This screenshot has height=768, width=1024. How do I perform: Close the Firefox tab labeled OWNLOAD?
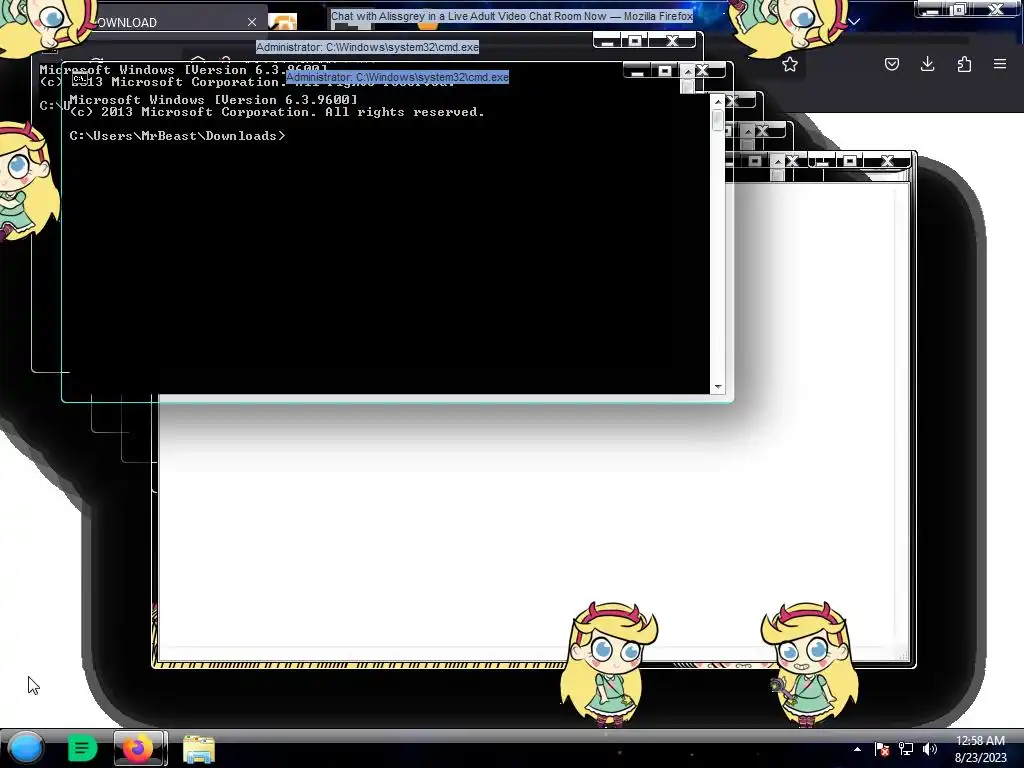[x=252, y=22]
